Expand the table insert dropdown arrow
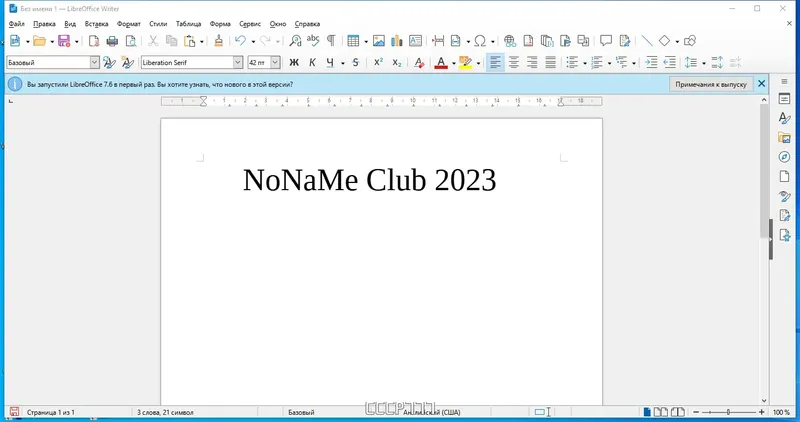Viewport: 800px width, 422px height. (366, 41)
